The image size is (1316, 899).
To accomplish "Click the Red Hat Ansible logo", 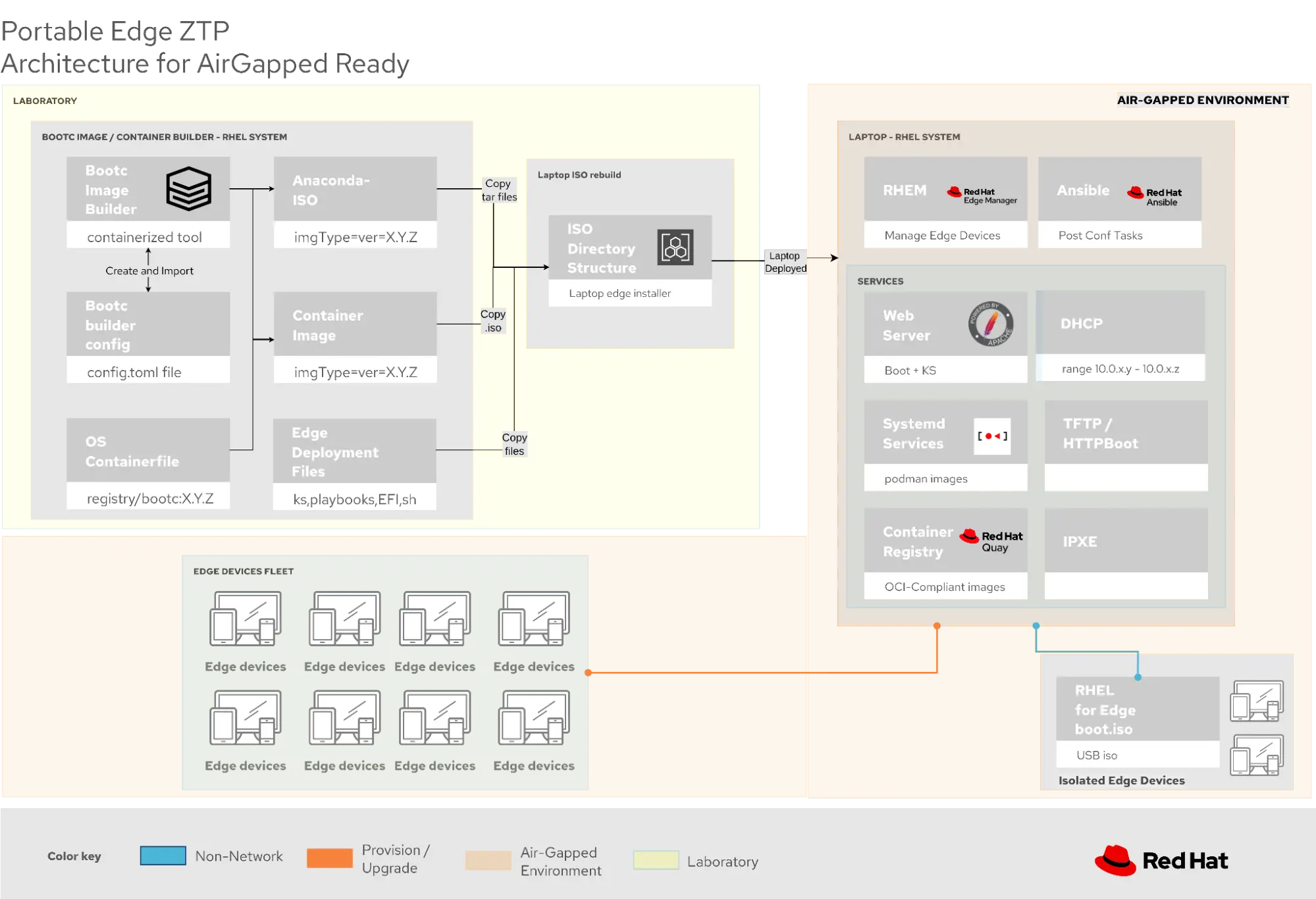I will click(1154, 195).
